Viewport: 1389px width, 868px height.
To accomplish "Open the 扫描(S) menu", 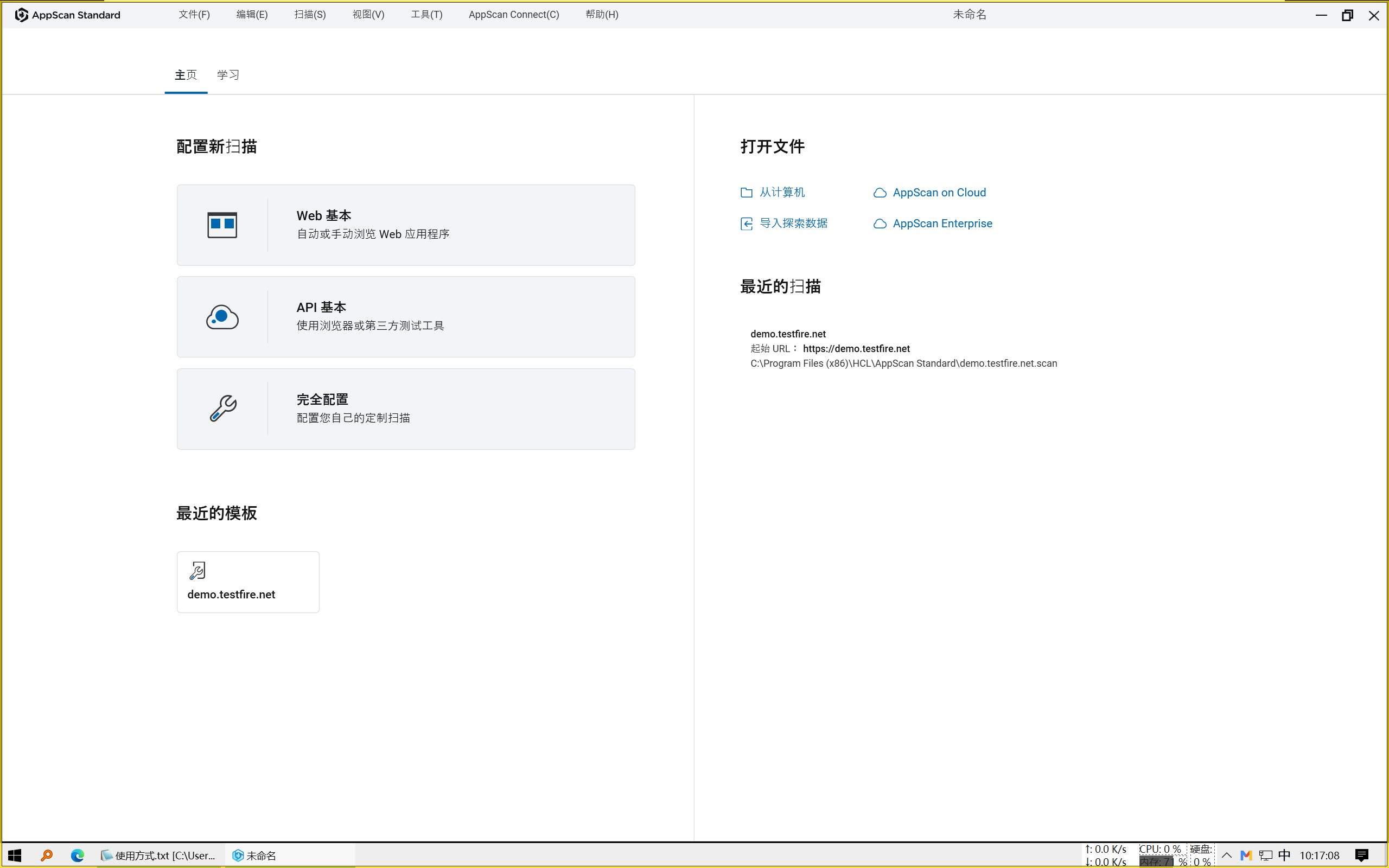I will click(310, 15).
